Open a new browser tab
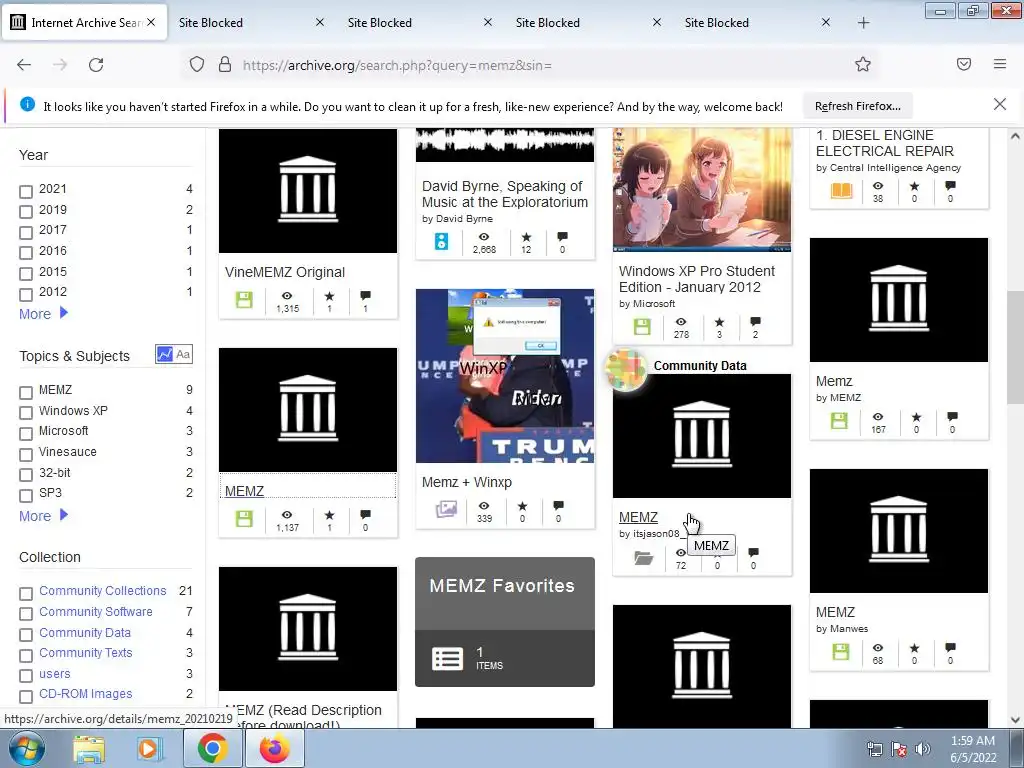Image resolution: width=1024 pixels, height=768 pixels. 863,23
